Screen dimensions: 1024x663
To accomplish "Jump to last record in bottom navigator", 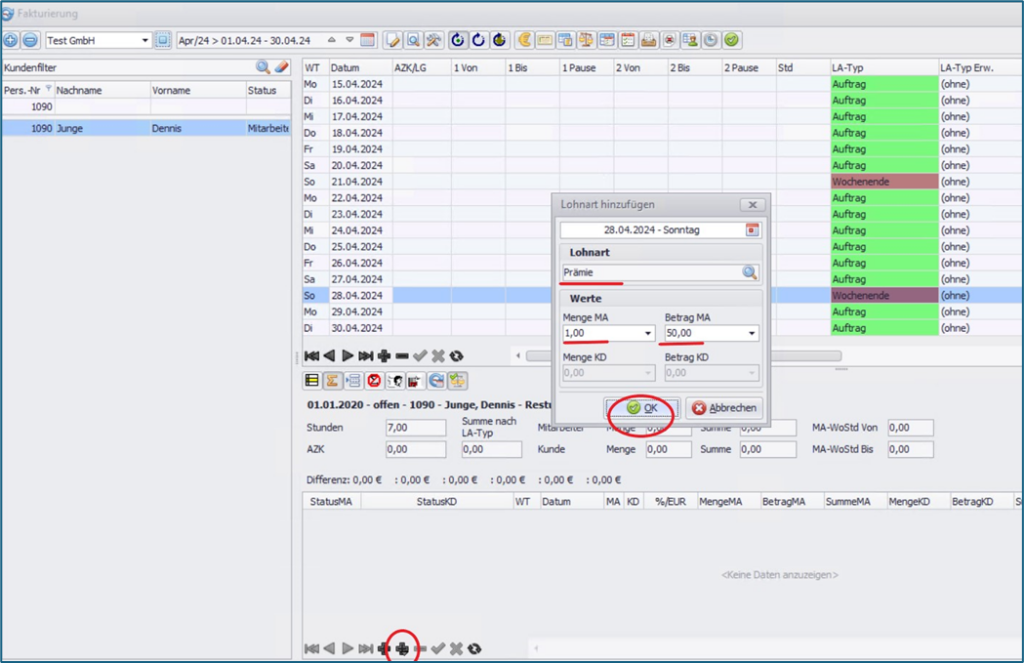I will click(366, 649).
